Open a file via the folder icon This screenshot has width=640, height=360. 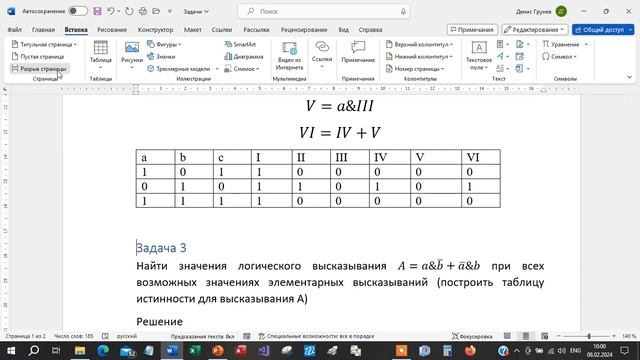156,11
